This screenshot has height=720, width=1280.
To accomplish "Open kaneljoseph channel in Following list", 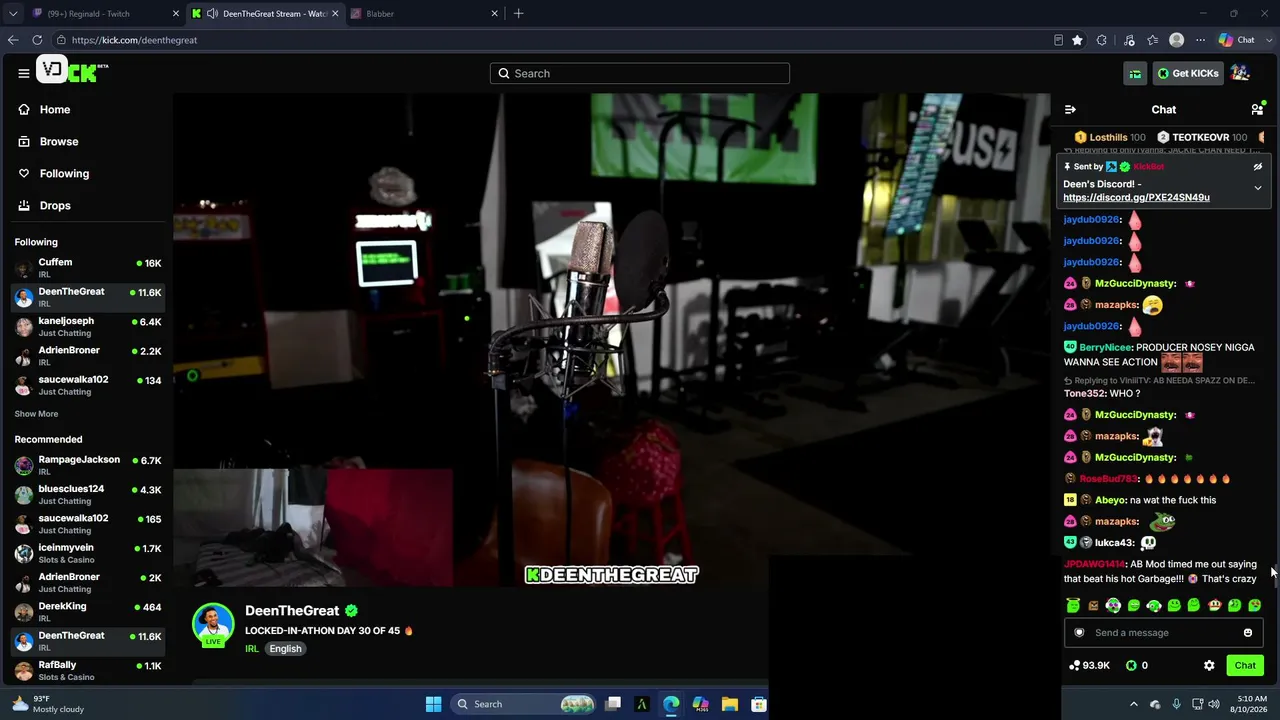I will tap(88, 326).
